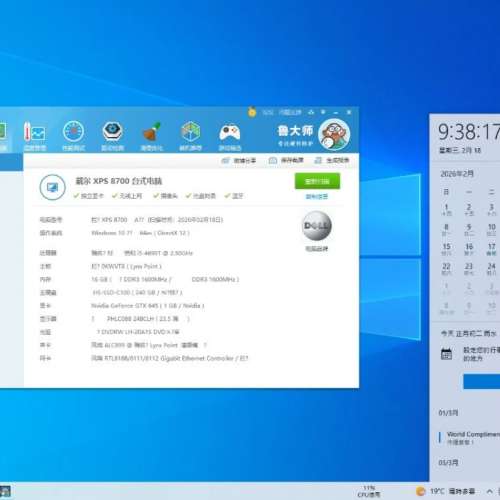This screenshot has height=500, width=500.
Task: Click the 电脑品牌 label under the Dell logo
Action: (x=317, y=249)
